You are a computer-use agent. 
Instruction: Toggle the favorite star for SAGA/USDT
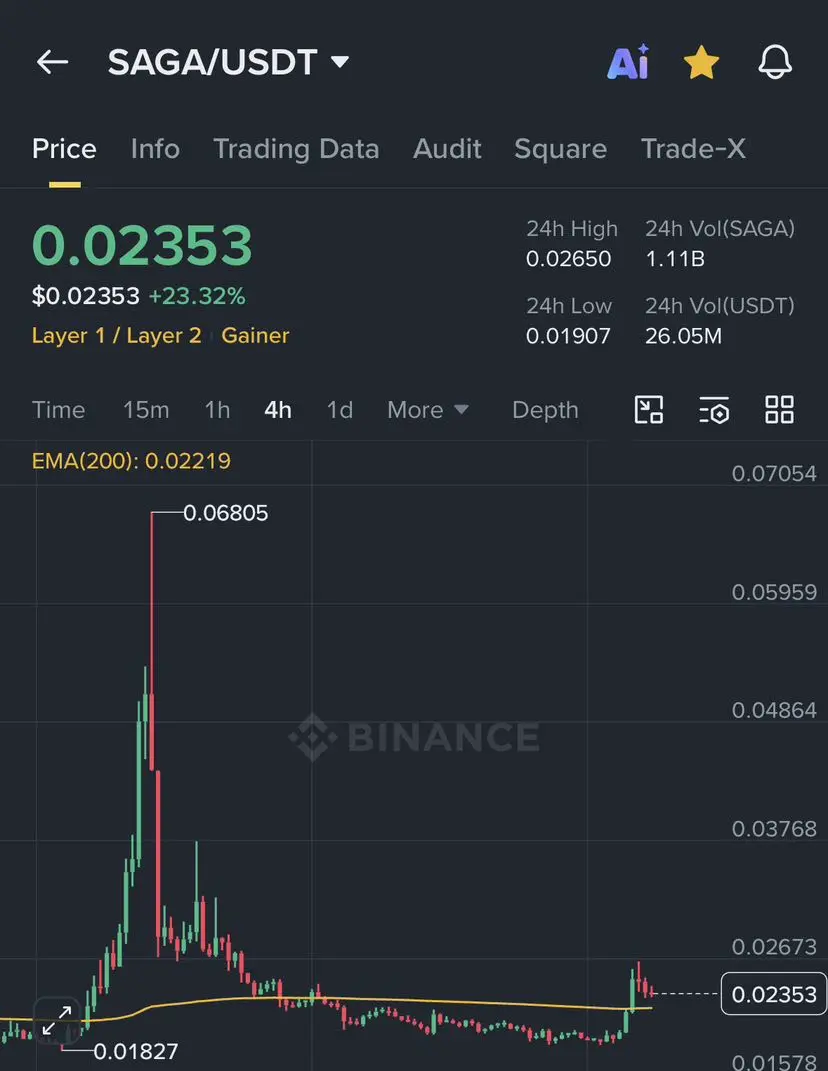coord(701,62)
